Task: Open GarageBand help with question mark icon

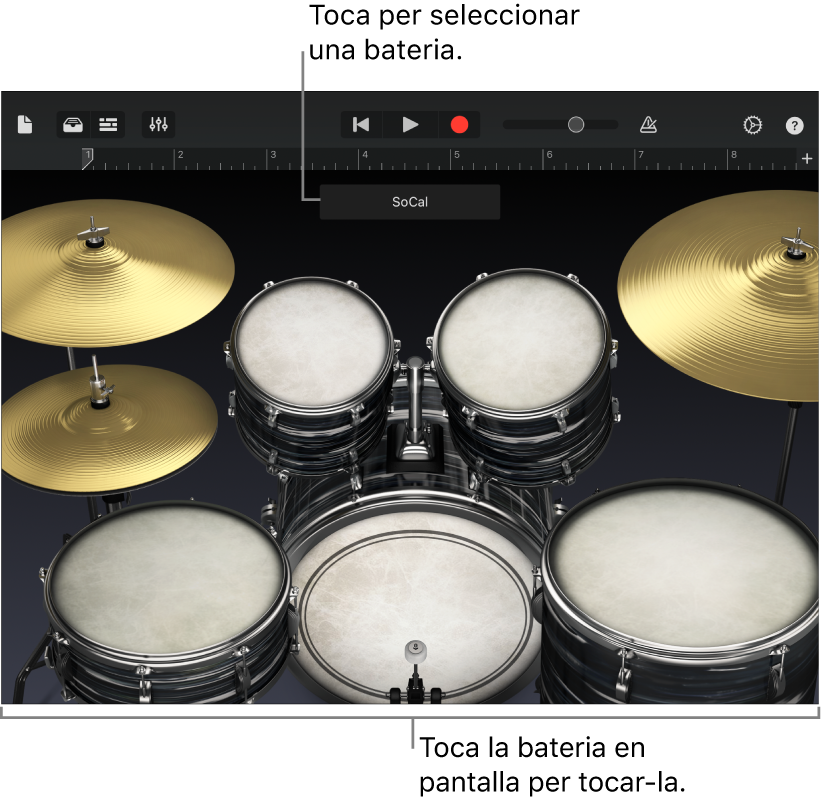Action: pos(795,124)
